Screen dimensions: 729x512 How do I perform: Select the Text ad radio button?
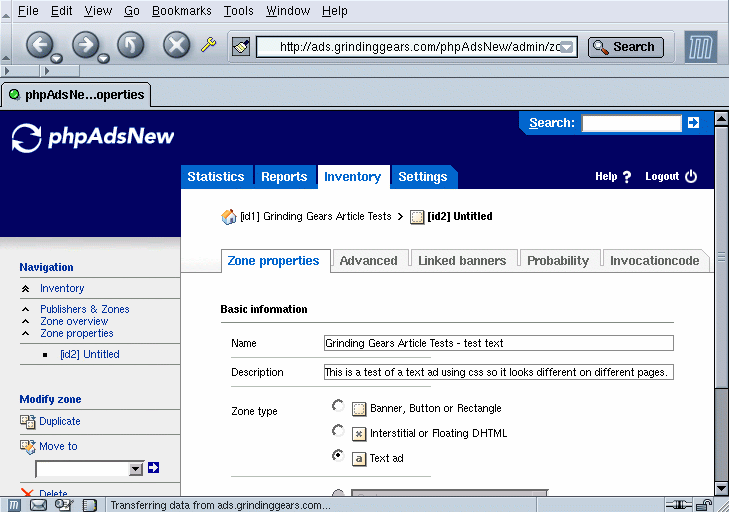pos(338,456)
